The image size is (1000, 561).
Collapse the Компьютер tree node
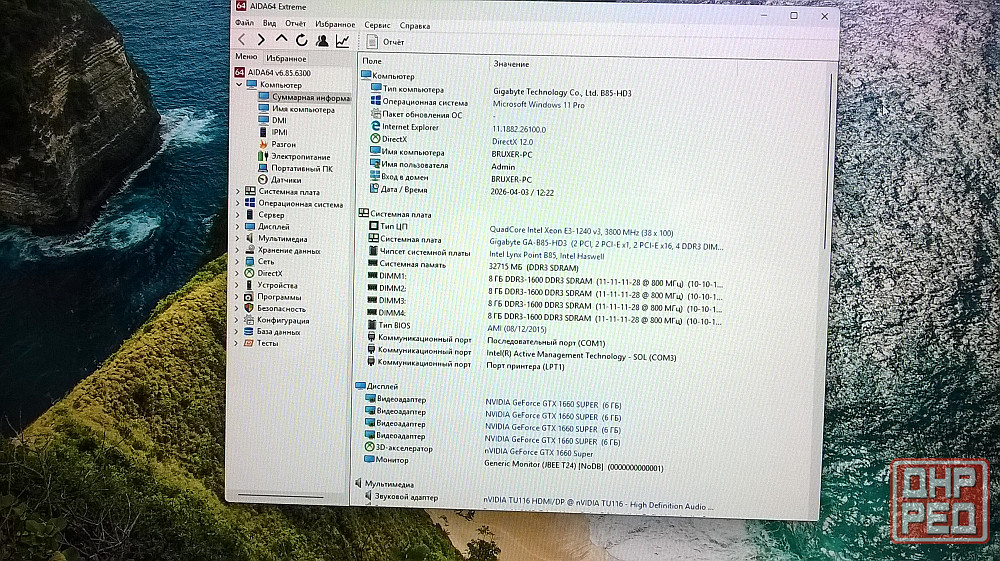(x=238, y=85)
